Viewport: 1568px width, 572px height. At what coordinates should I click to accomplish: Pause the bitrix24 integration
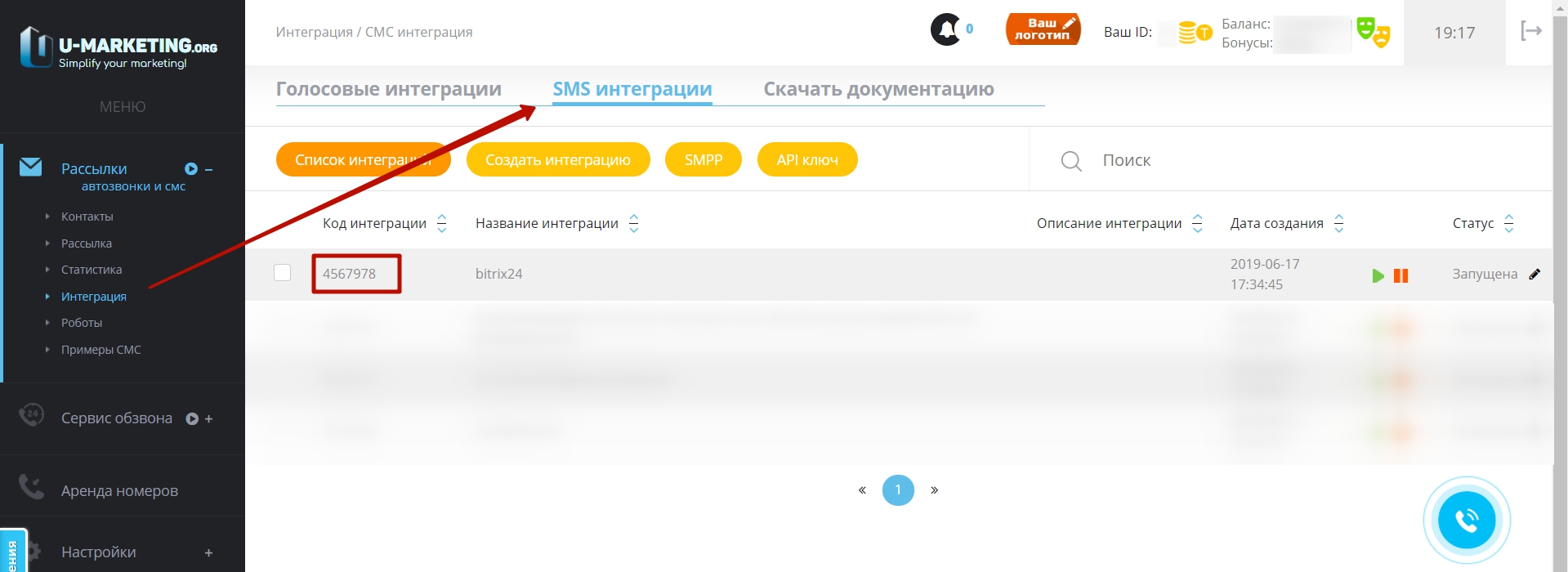point(1400,275)
